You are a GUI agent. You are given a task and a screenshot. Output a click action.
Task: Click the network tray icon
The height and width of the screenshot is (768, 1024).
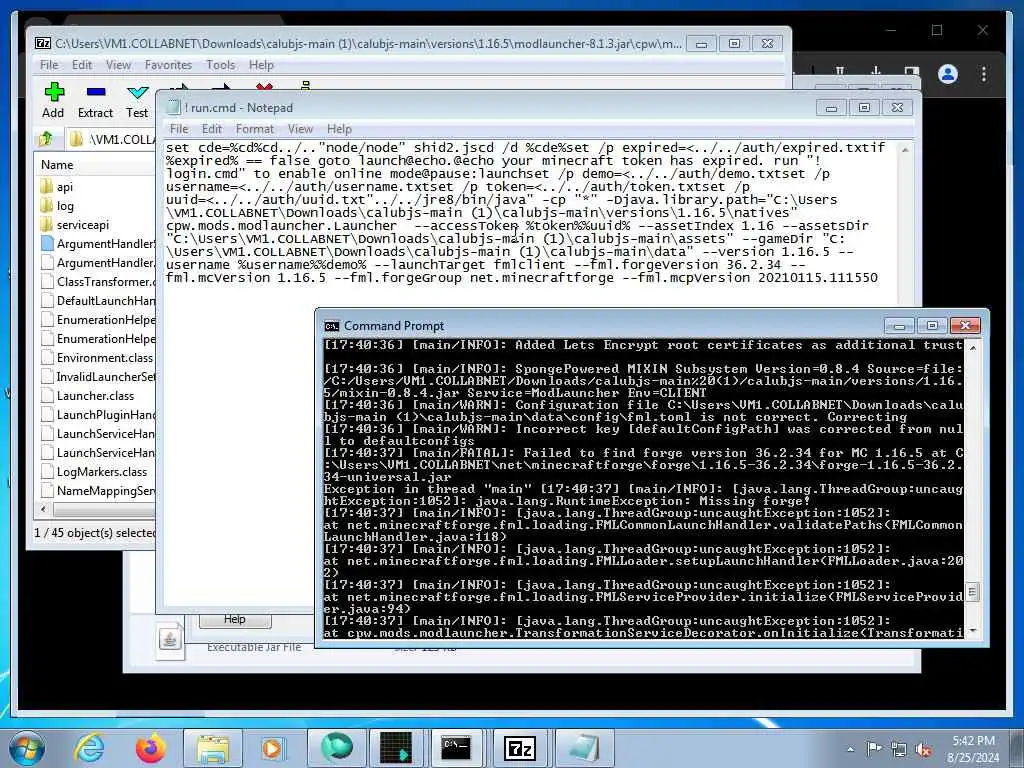[899, 749]
